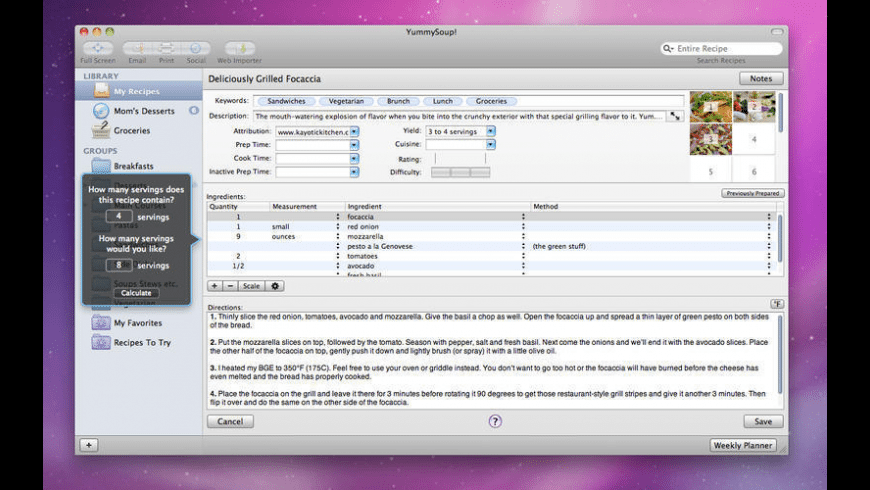870x490 pixels.
Task: Open ingredient stepper for red onion row
Action: point(523,226)
